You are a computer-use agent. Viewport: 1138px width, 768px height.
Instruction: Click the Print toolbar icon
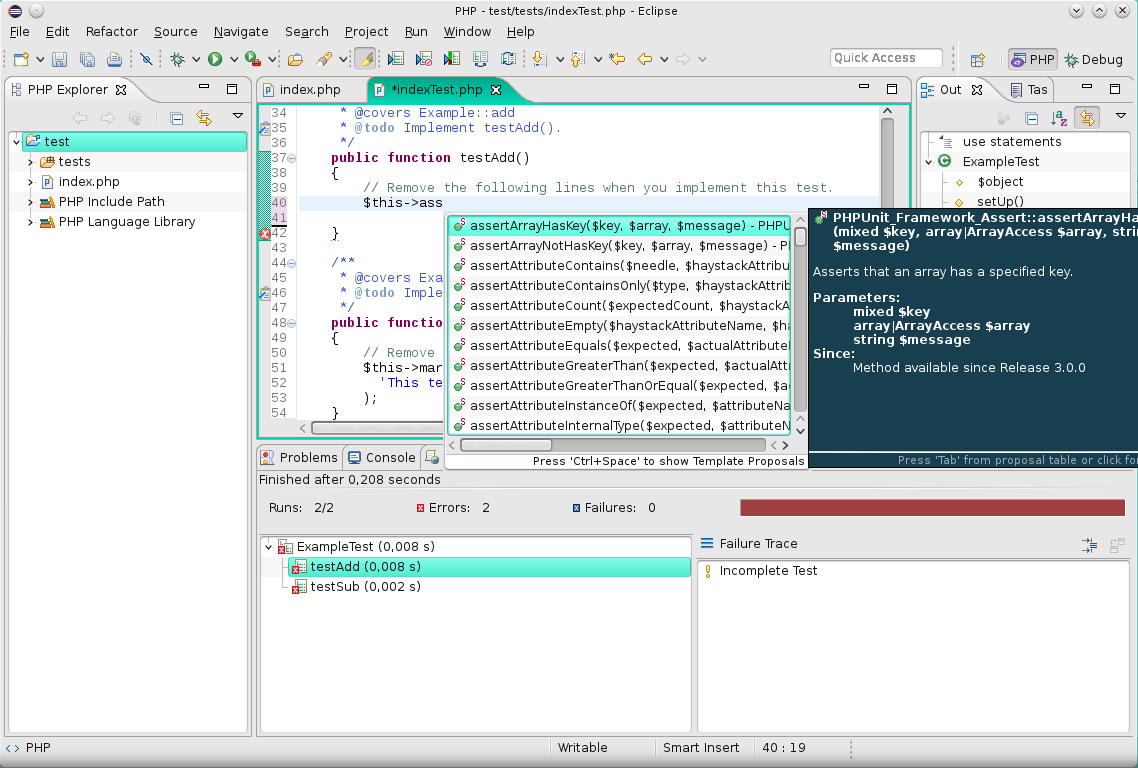[114, 59]
